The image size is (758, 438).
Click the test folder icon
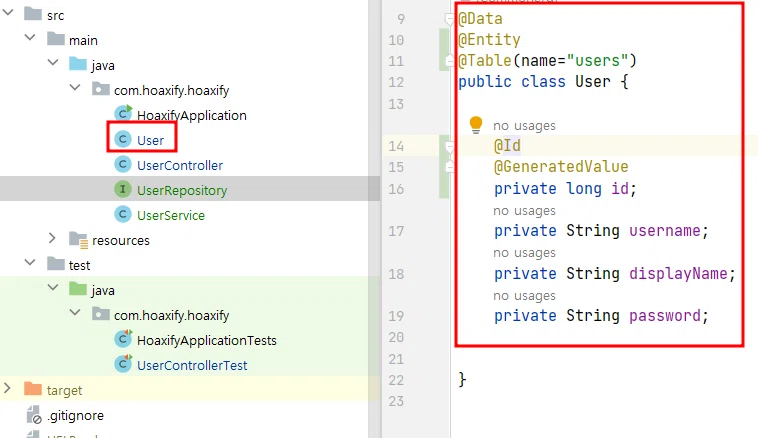point(56,264)
